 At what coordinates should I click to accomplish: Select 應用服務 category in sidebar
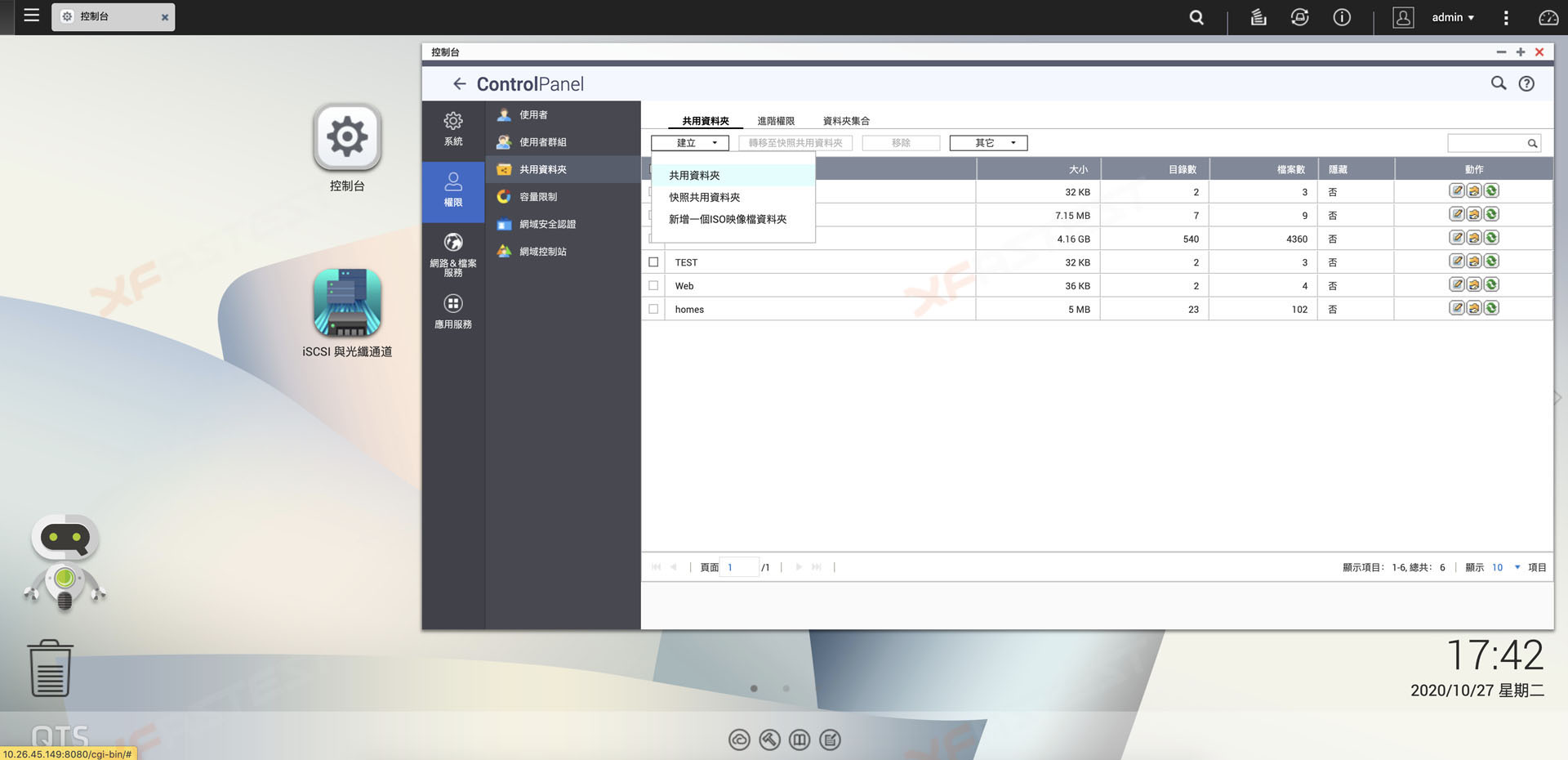453,311
